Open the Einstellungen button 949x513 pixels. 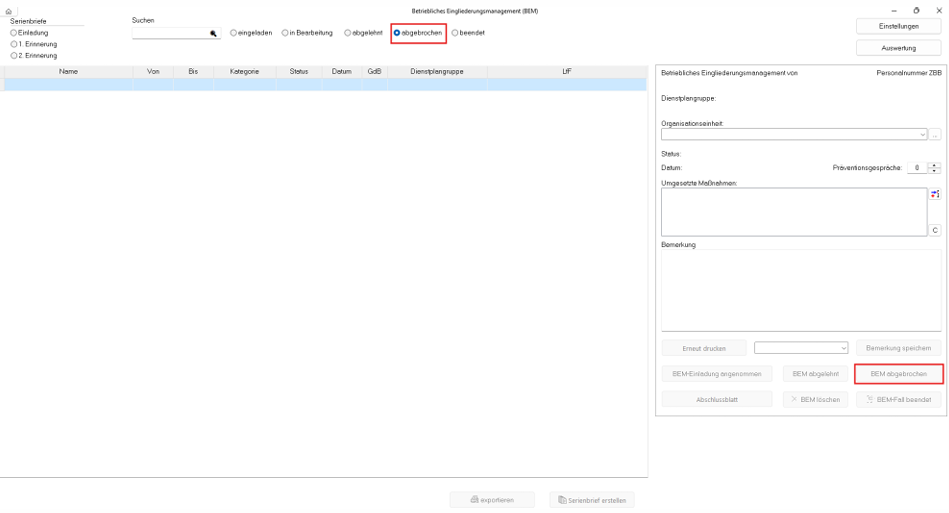(899, 27)
